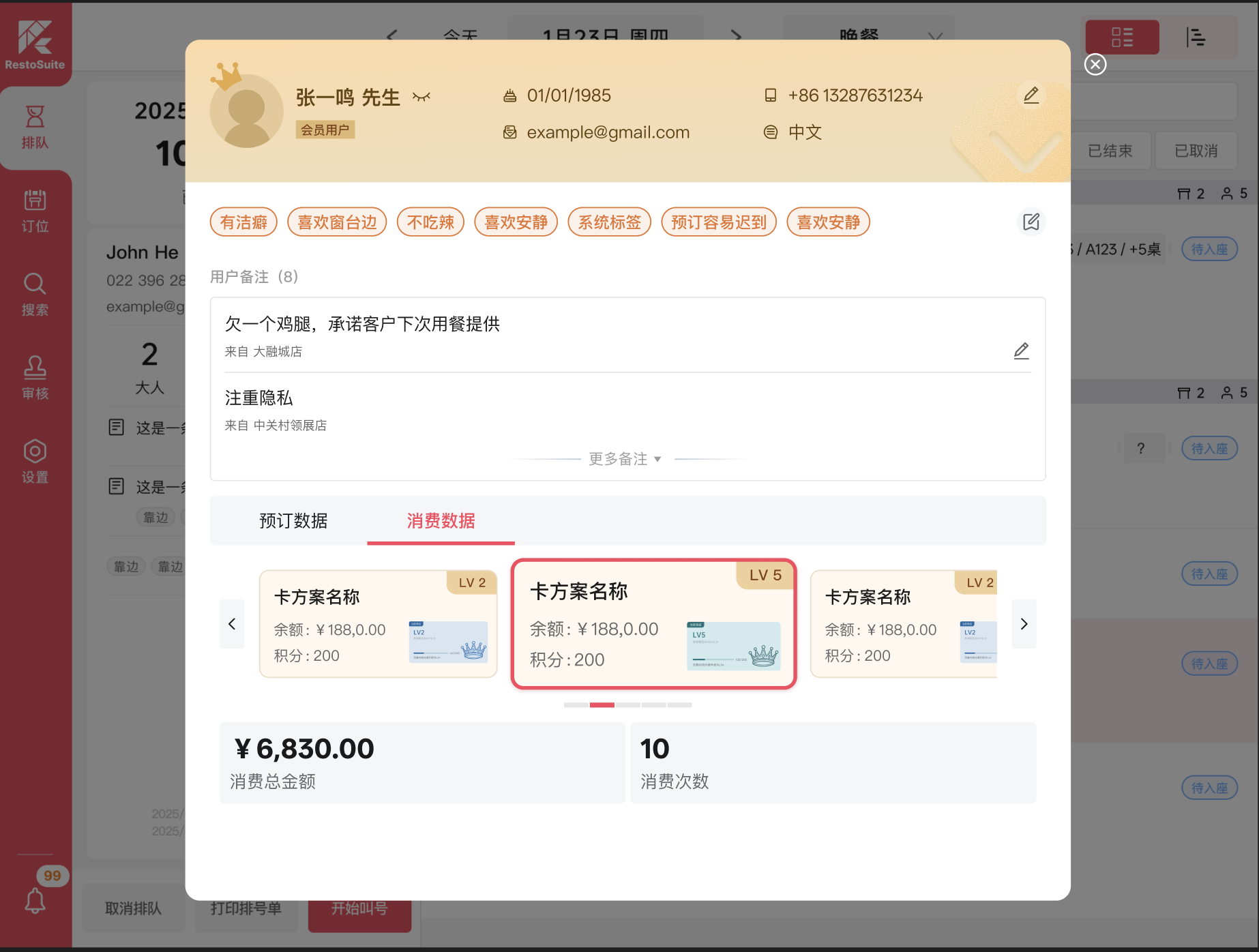Screen dimensions: 1259x952
Task: Open notifications bell with 99 badge
Action: [x=35, y=900]
